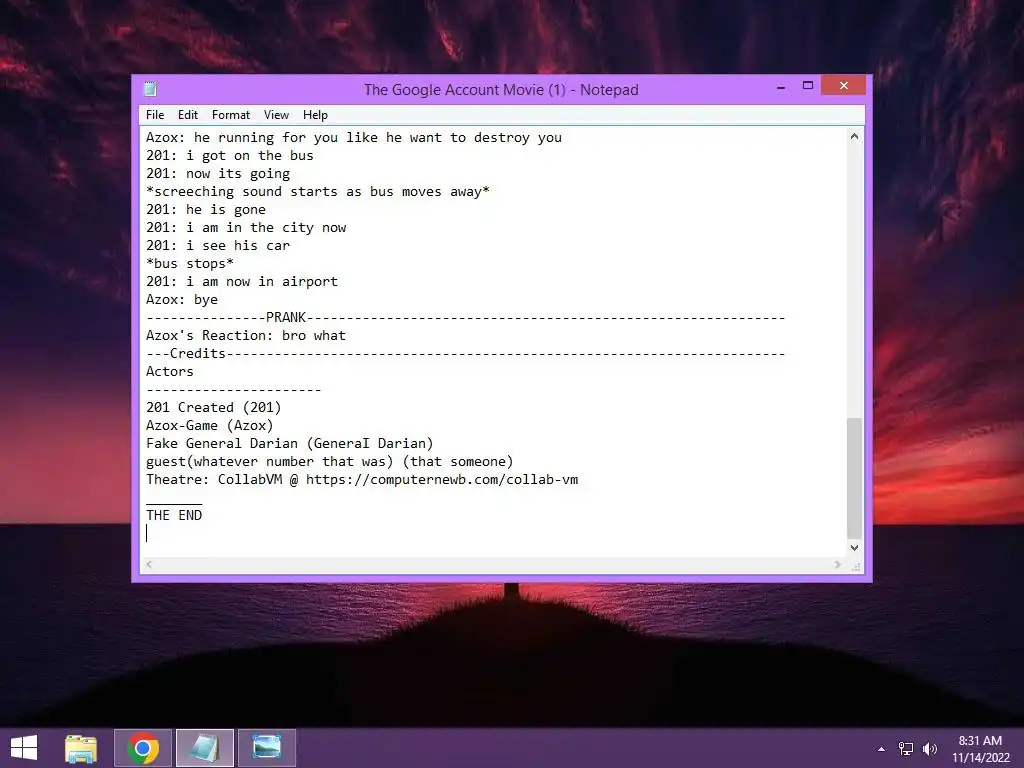Viewport: 1024px width, 768px height.
Task: Click the text '201 Created (201)'
Action: pos(214,408)
